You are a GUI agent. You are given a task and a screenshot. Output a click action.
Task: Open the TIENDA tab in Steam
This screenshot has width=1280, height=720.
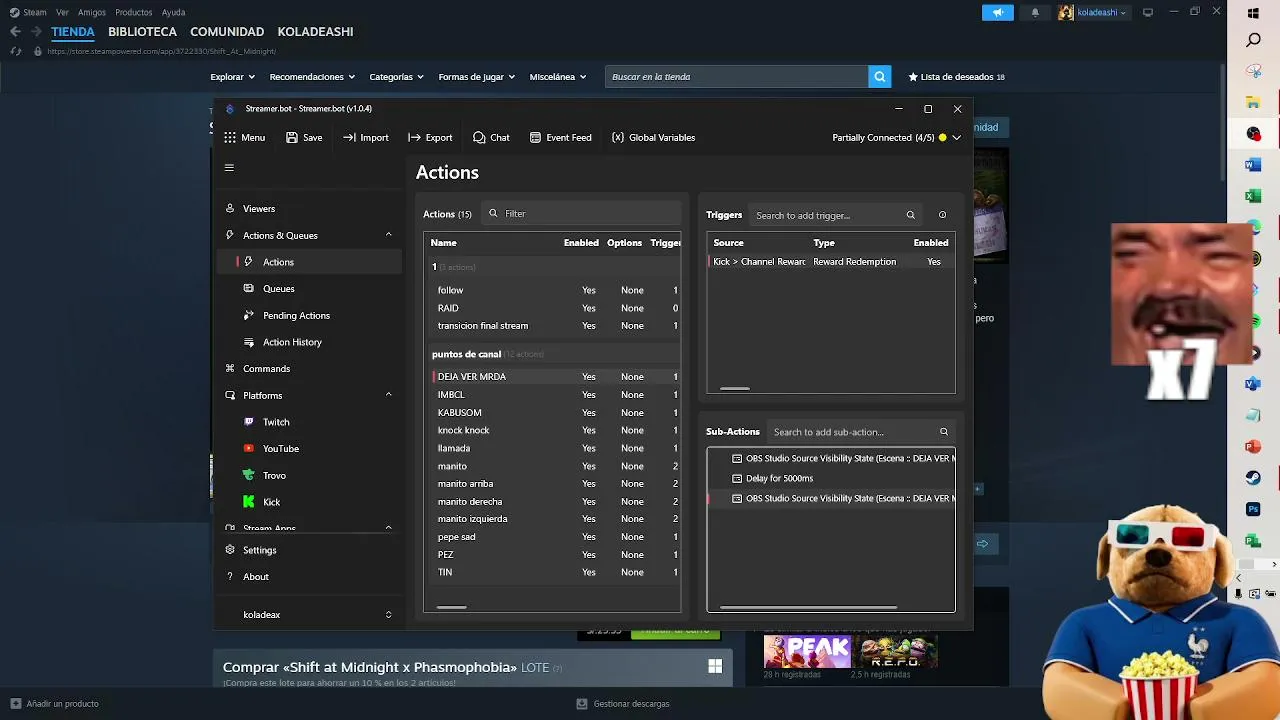tap(73, 32)
